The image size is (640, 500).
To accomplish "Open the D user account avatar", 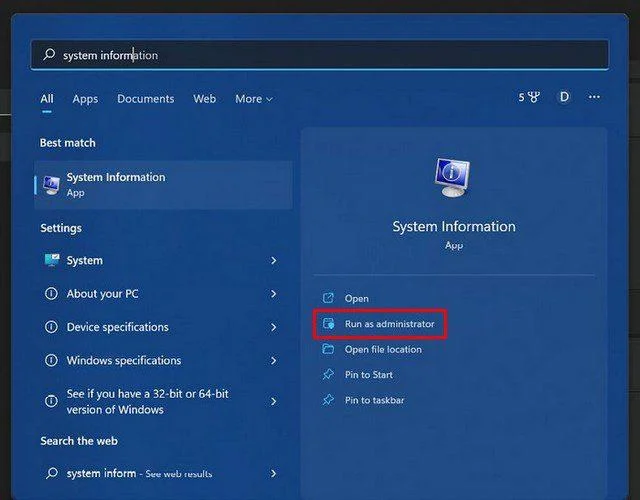I will (x=564, y=97).
